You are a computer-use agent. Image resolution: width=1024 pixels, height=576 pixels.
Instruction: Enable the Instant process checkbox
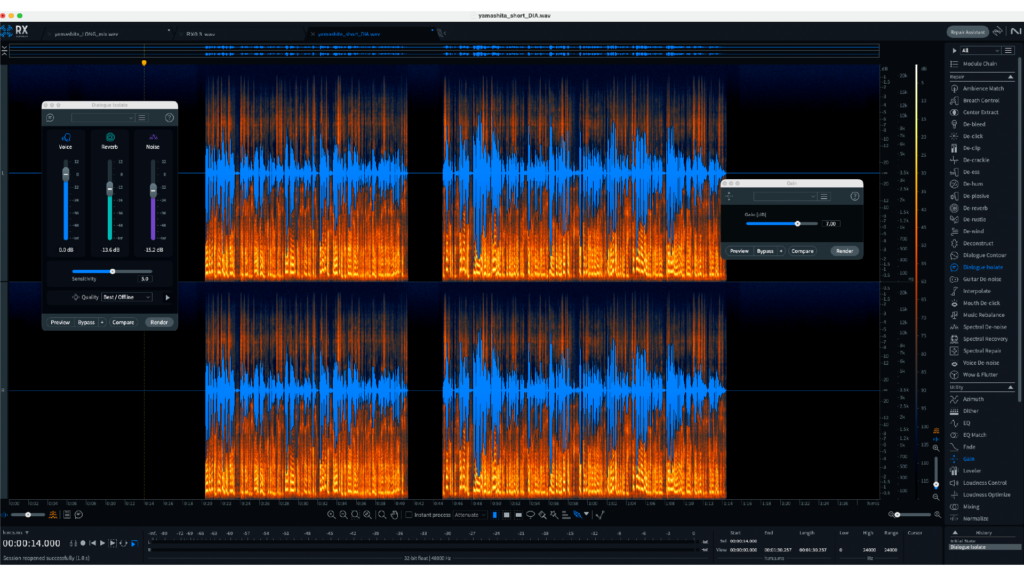click(407, 514)
